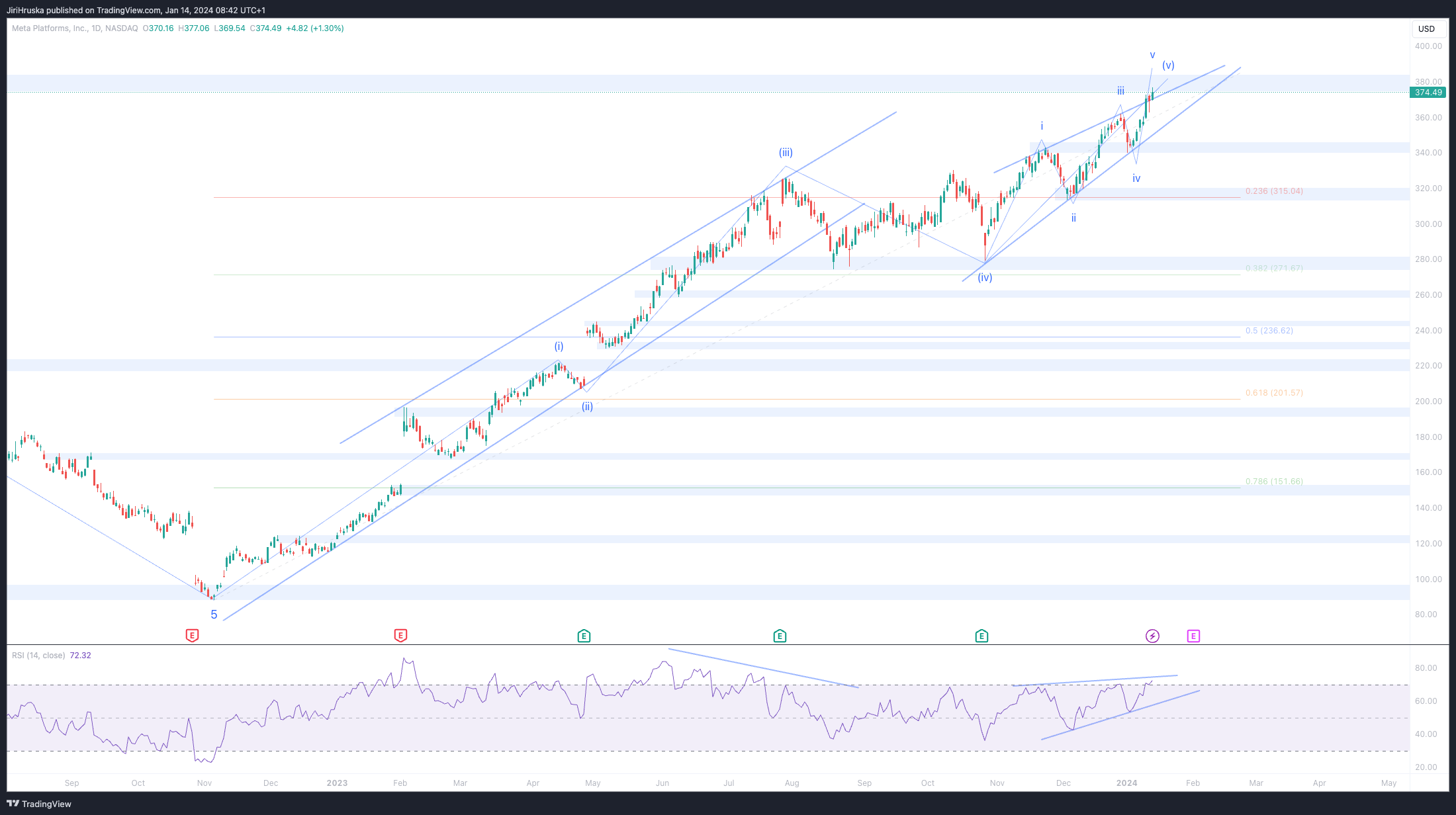Click the red earnings marker at February 2023
The height and width of the screenshot is (815, 1456).
pos(400,636)
